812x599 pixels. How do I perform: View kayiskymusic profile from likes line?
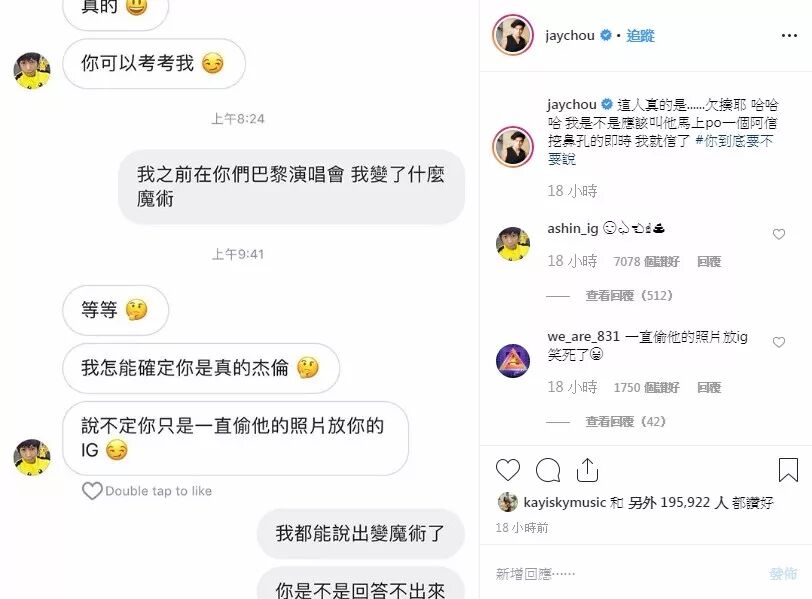point(564,503)
